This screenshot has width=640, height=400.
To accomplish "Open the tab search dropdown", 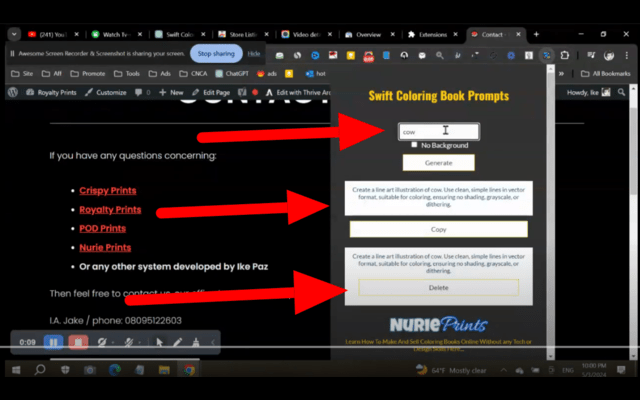I will click(14, 34).
